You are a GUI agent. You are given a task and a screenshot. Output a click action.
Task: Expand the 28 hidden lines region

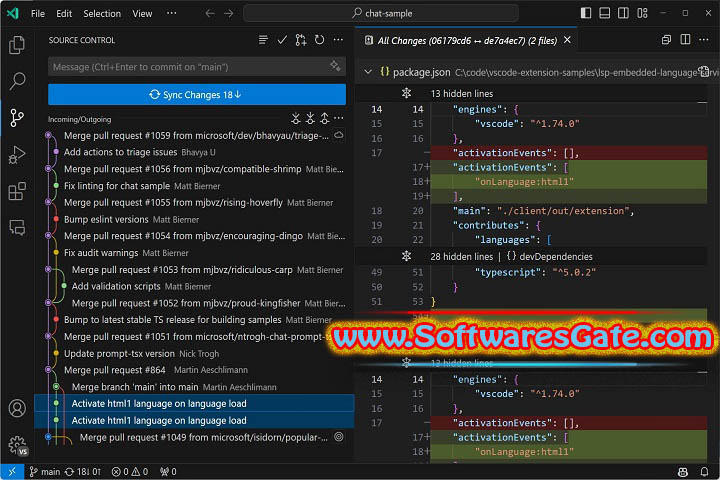[406, 256]
